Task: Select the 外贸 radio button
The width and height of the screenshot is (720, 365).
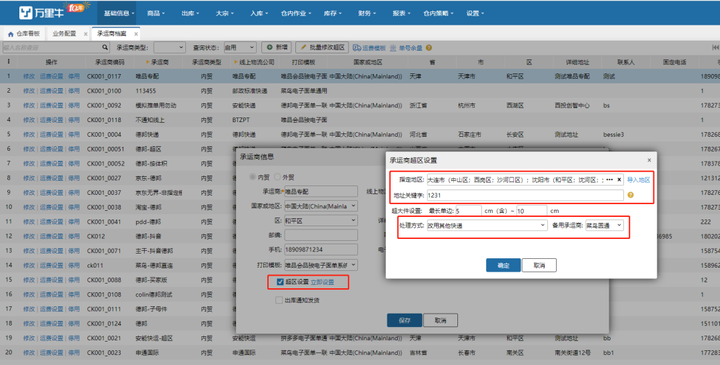Action: coord(277,177)
